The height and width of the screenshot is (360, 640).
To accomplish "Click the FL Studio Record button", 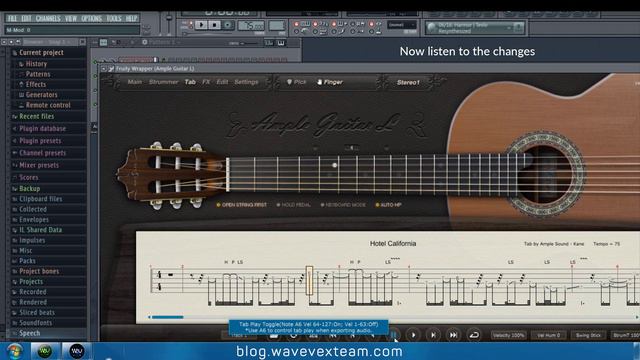I will click(228, 25).
